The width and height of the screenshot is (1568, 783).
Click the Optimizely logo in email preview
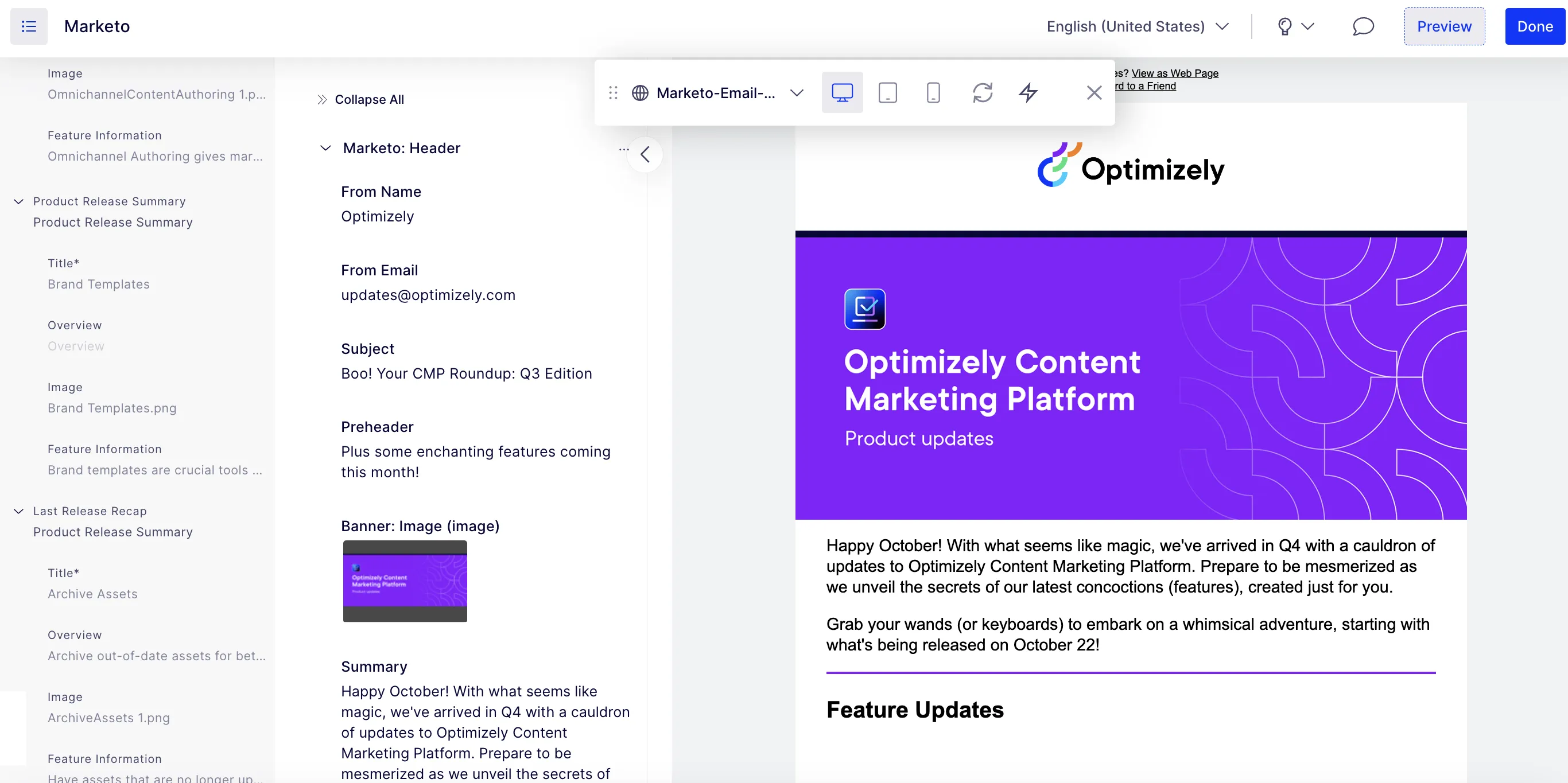tap(1130, 165)
